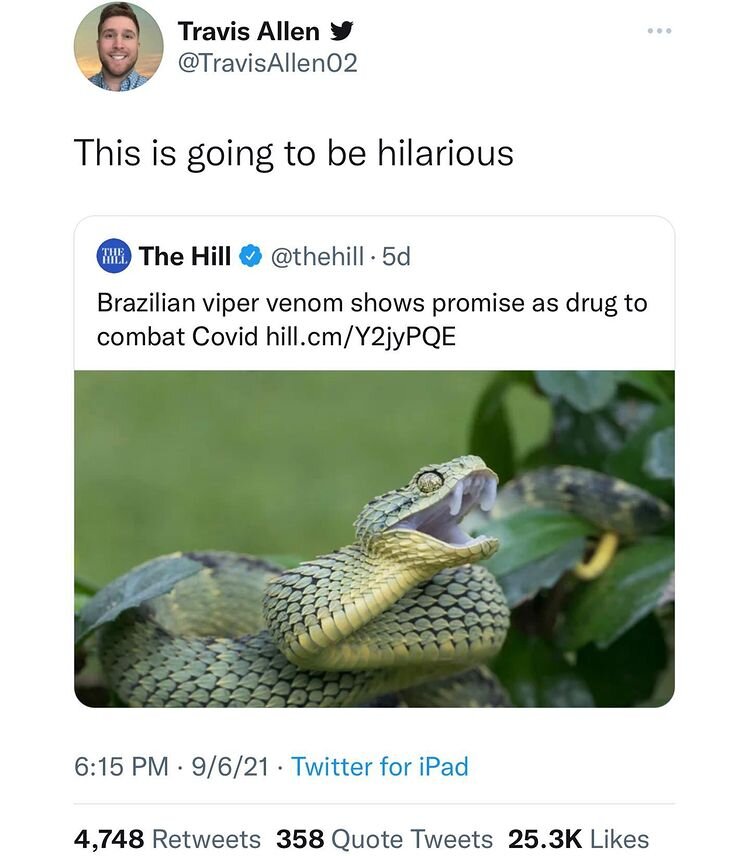Click the quoted tweet's Brazilian viper headline
Screen dimensions: 750x856
tap(372, 304)
